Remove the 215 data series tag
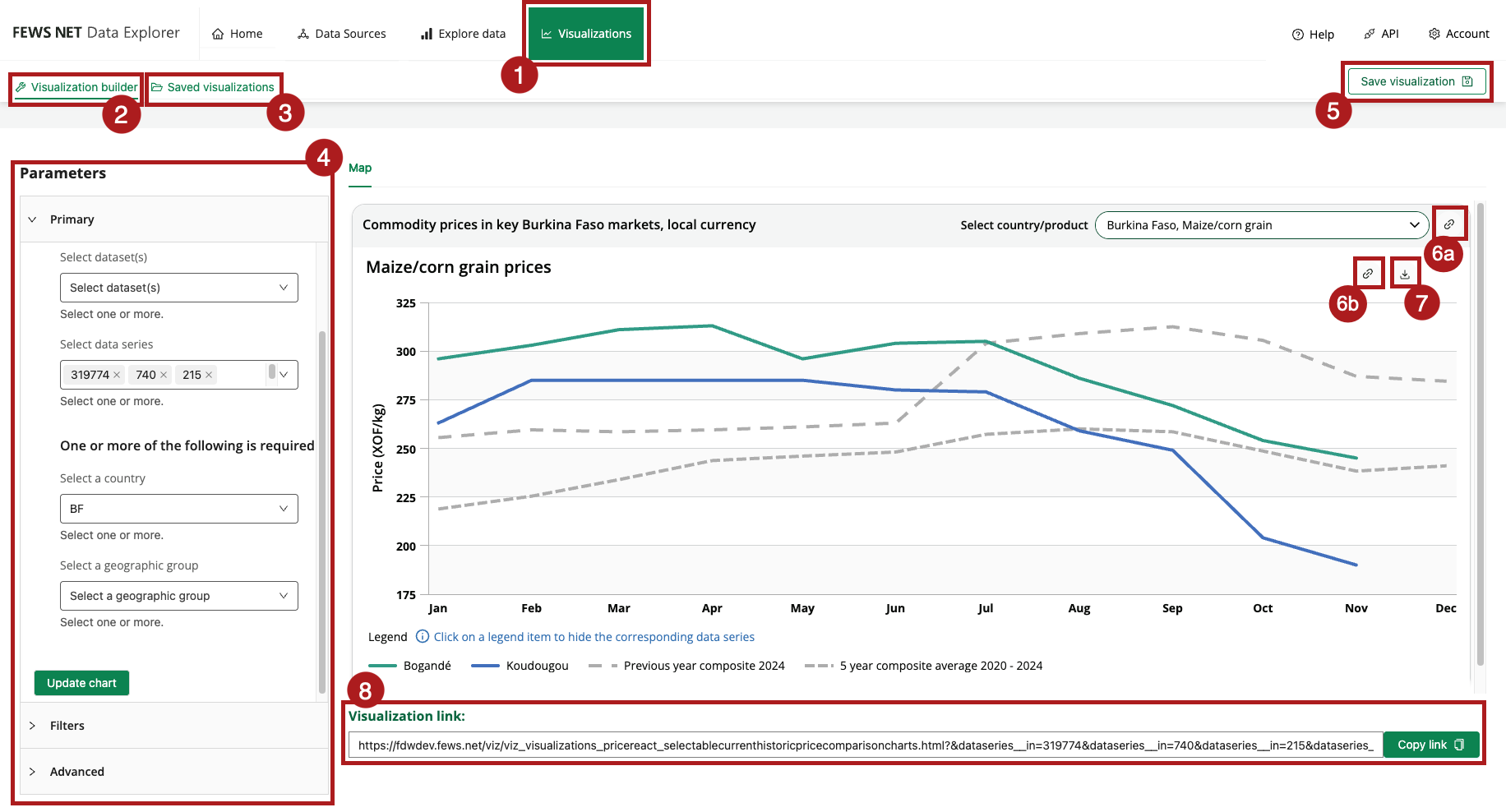 209,374
